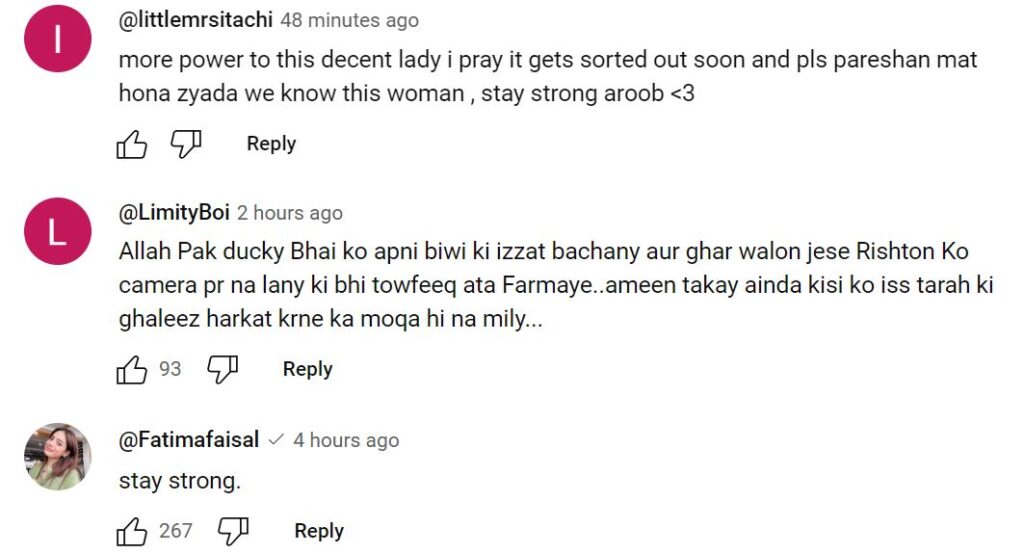Image resolution: width=1024 pixels, height=554 pixels.
Task: Dislike the comment by @littlemrsitachi
Action: pyautogui.click(x=186, y=144)
